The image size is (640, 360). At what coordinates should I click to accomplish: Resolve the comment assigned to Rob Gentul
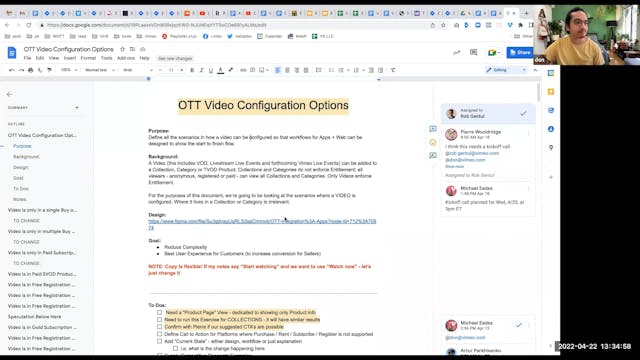click(523, 113)
